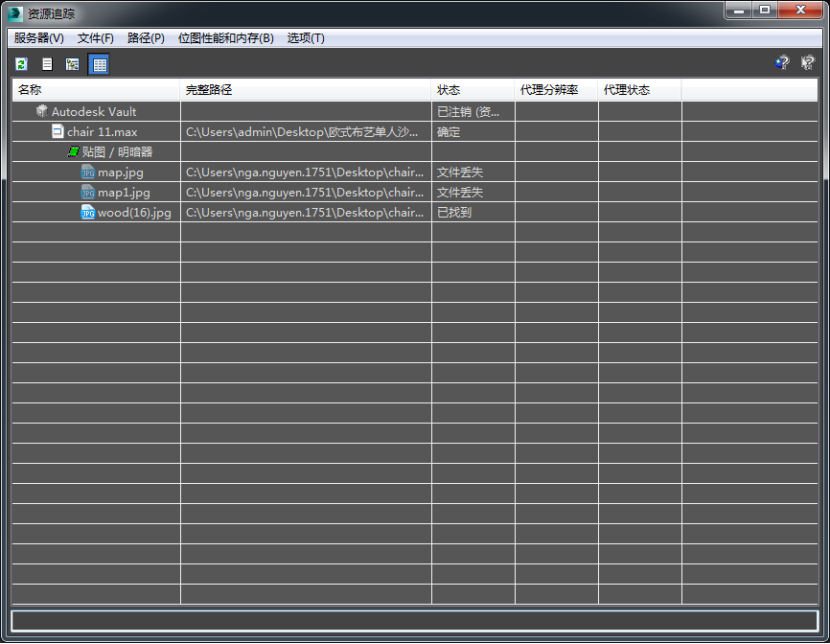The height and width of the screenshot is (644, 830).
Task: Click the context help icon beside the question mark
Action: tap(807, 63)
